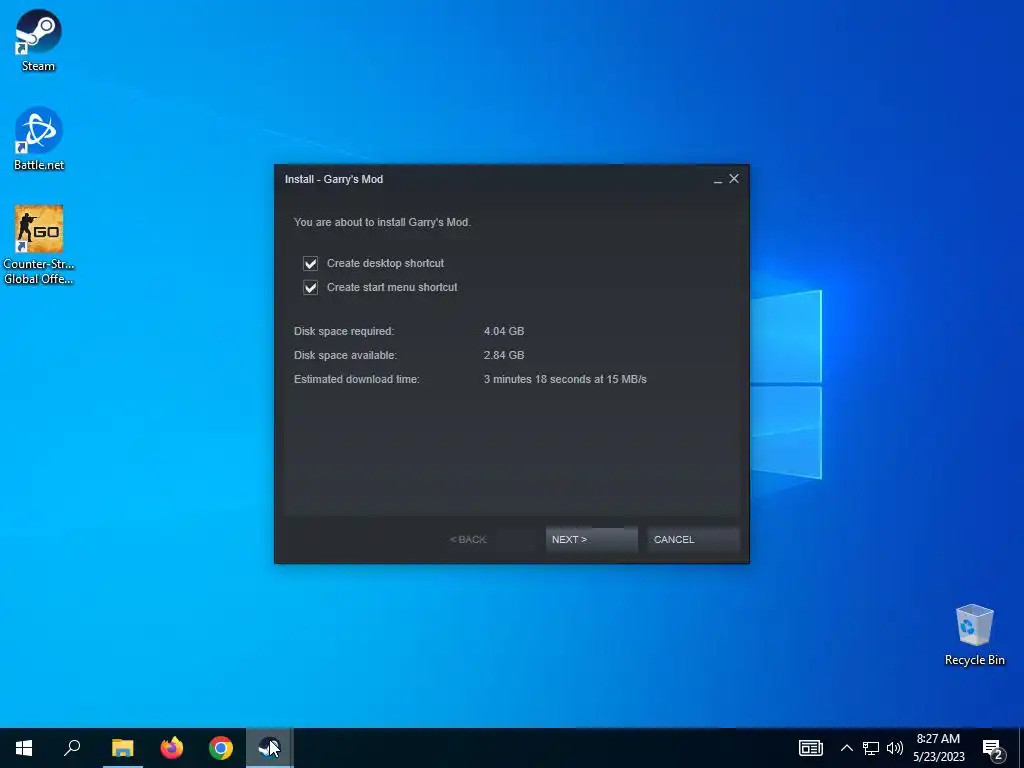
Task: Click the 4.04 GB required value
Action: point(504,331)
